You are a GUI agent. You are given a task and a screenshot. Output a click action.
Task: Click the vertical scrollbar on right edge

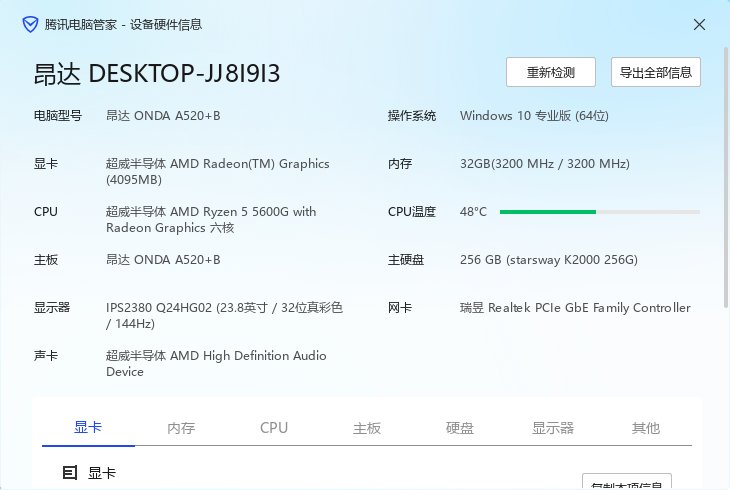pos(726,177)
